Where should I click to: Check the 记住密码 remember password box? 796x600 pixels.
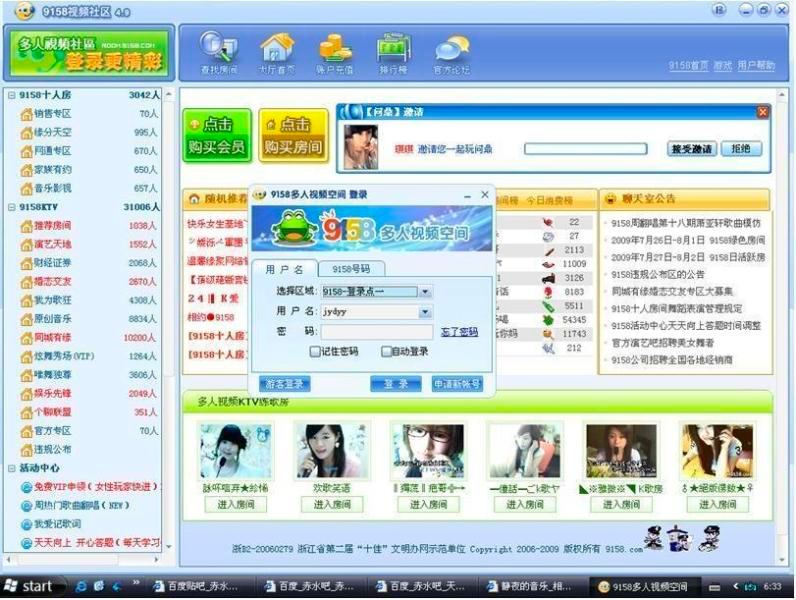[315, 351]
